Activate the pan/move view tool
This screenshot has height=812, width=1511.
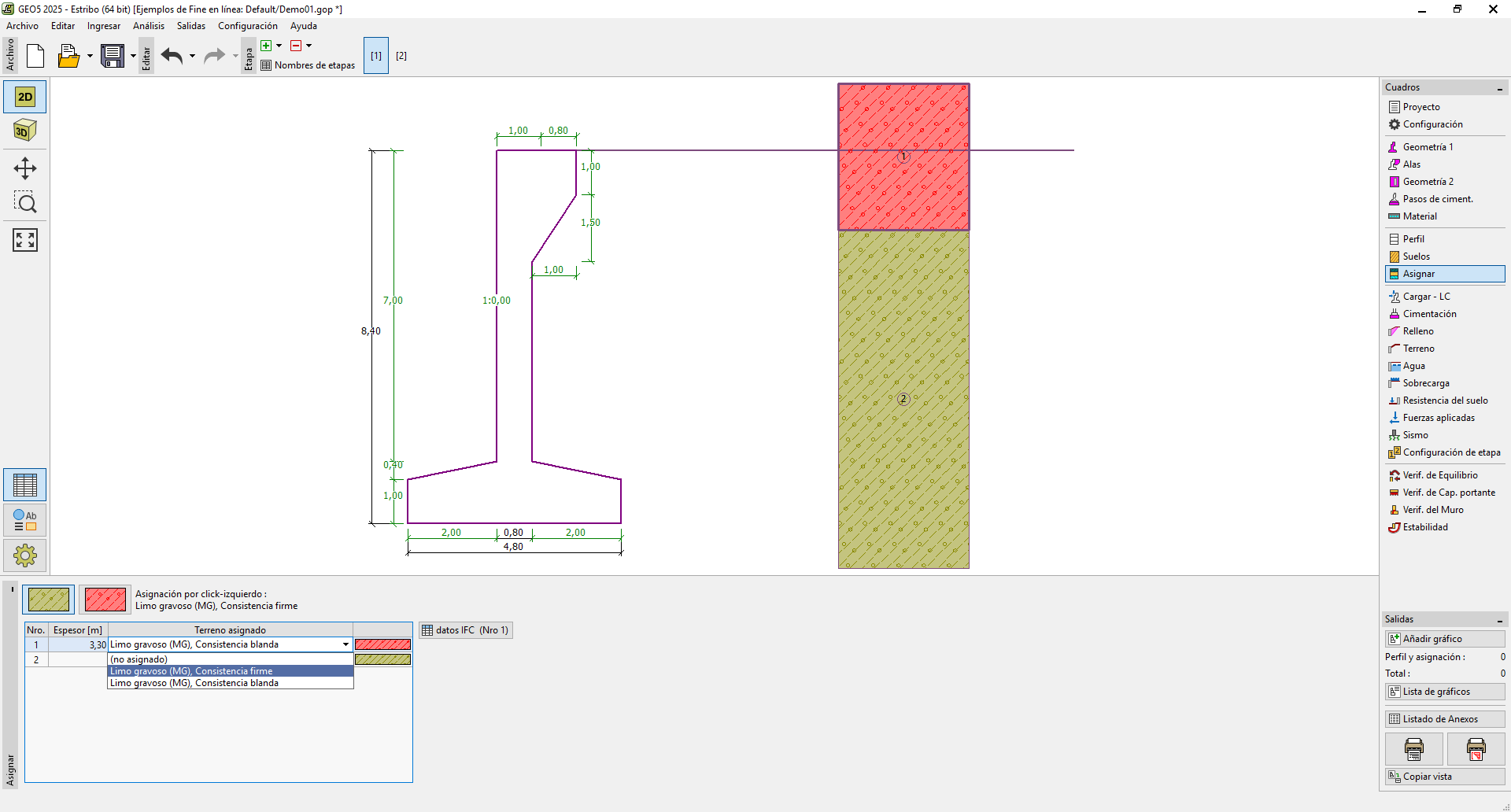pos(25,168)
